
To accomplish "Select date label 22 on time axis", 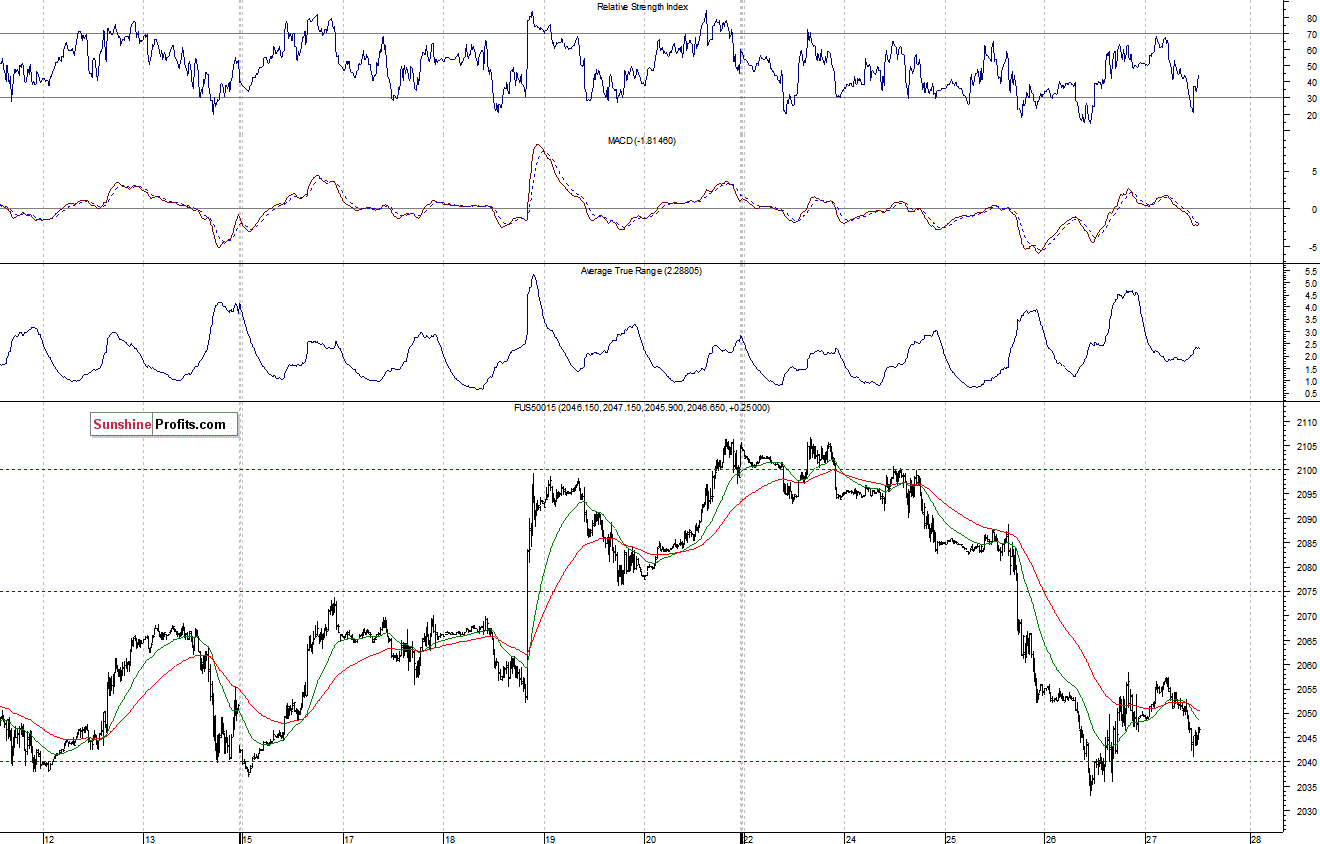I will 749,839.
